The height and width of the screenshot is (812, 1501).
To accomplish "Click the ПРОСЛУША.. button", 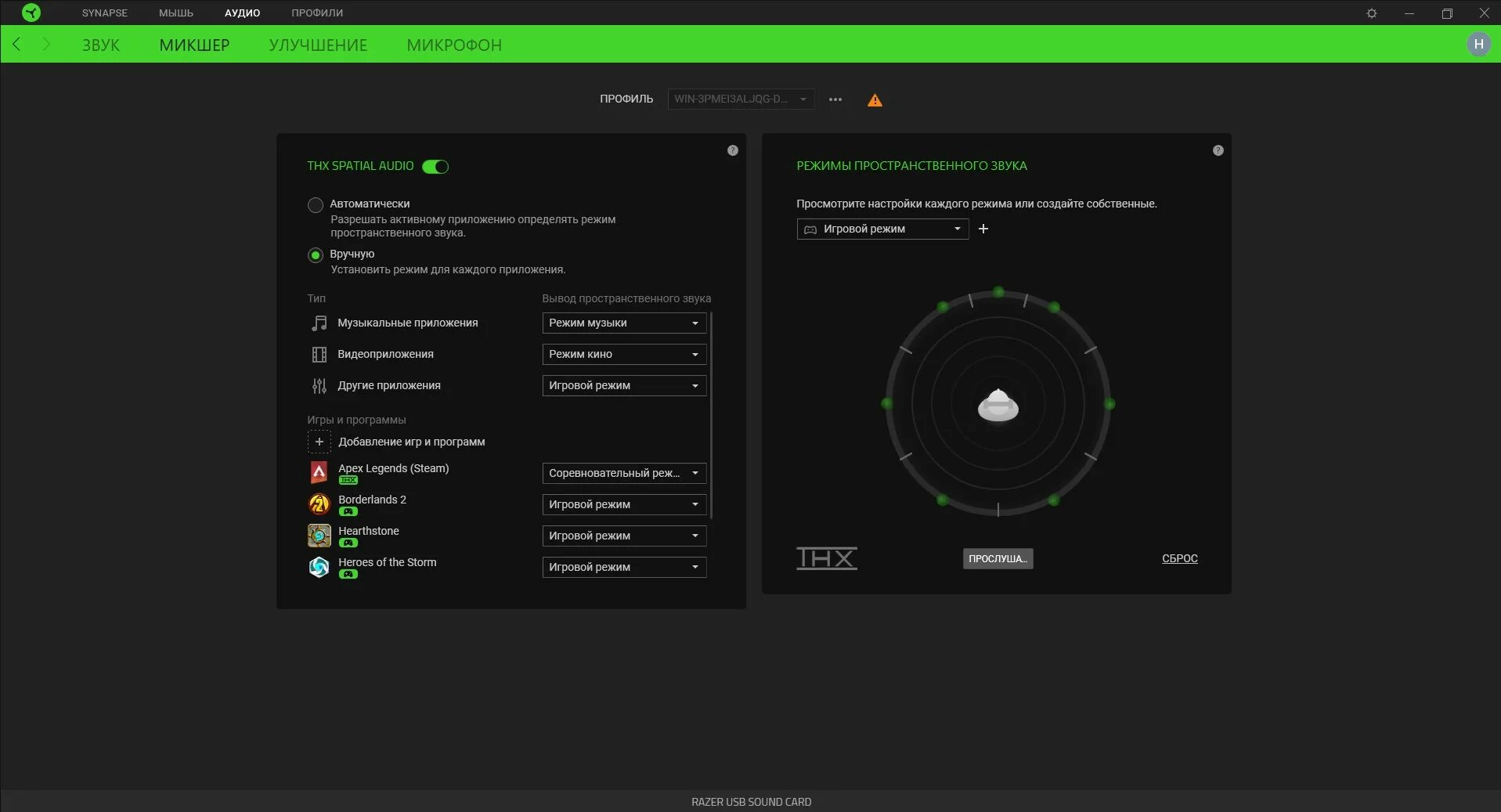I will pos(998,558).
